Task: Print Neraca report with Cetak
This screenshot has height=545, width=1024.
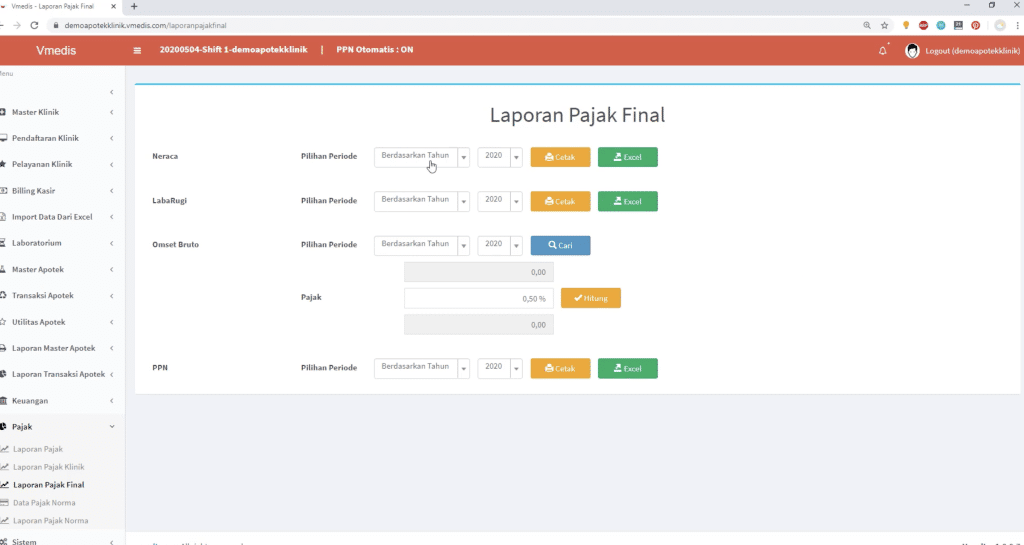Action: point(560,157)
